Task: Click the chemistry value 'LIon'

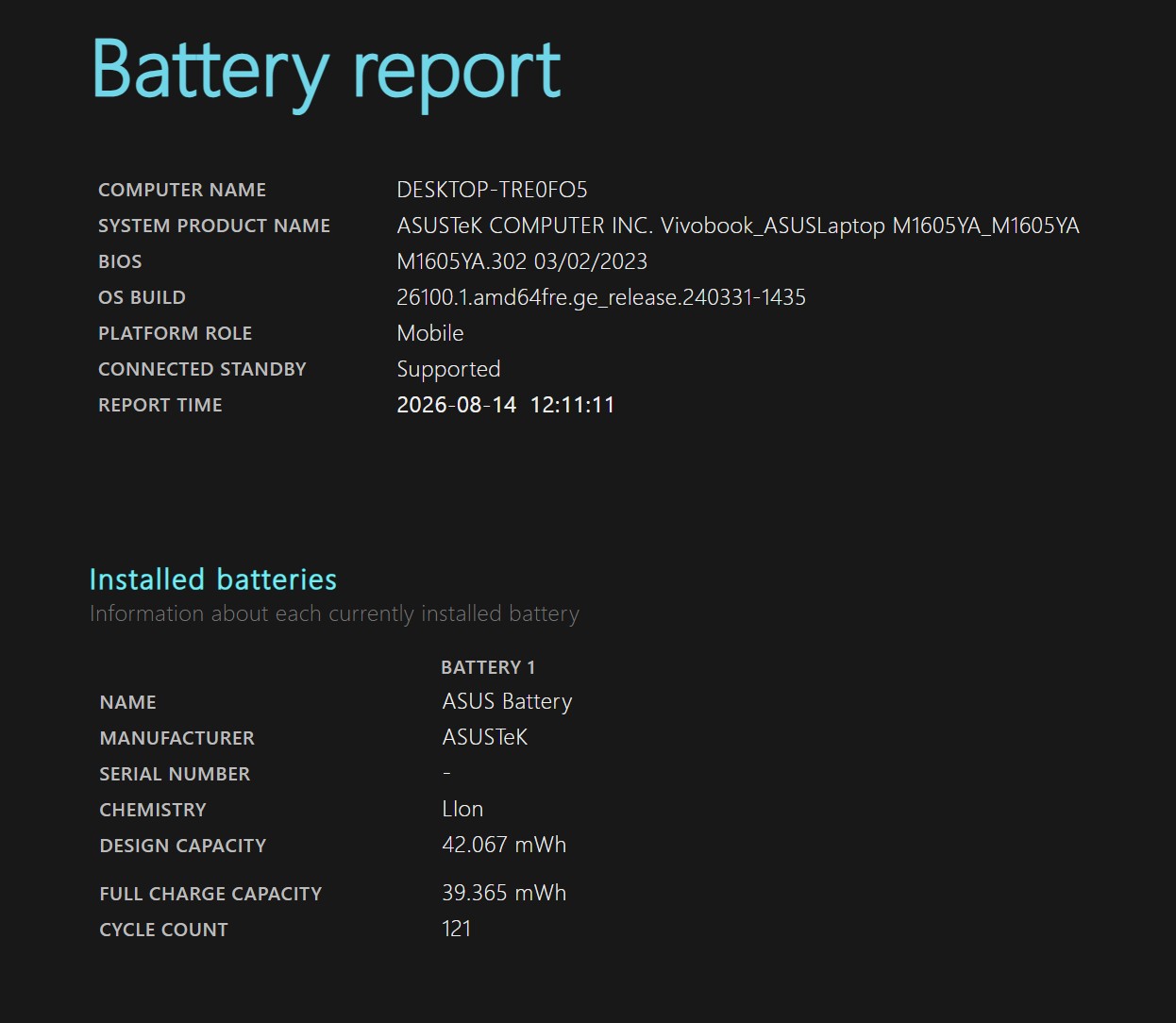Action: click(x=462, y=809)
